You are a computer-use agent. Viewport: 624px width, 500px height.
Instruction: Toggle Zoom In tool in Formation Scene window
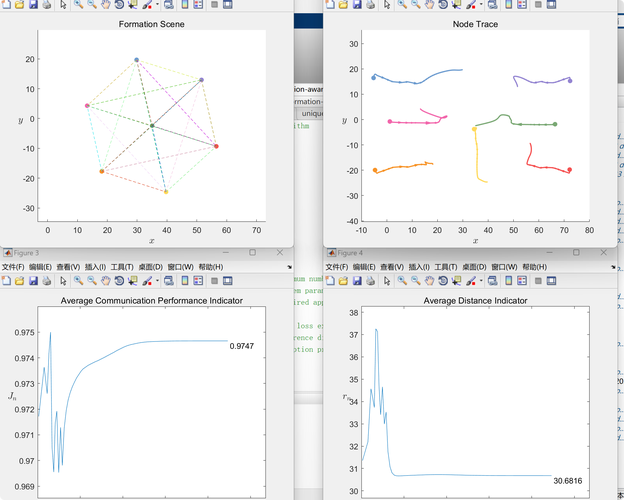tap(79, 5)
